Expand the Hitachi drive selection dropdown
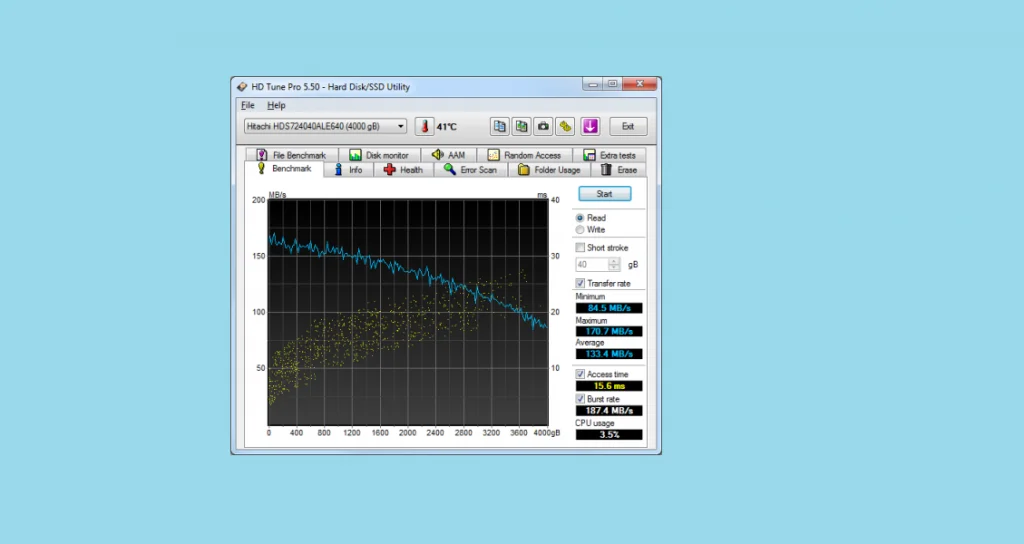Viewport: 1024px width, 544px height. tap(325, 126)
